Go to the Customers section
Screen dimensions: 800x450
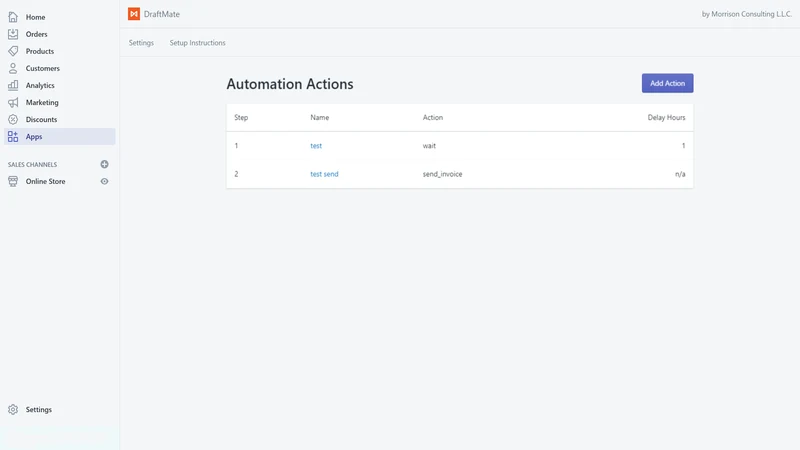pos(42,68)
